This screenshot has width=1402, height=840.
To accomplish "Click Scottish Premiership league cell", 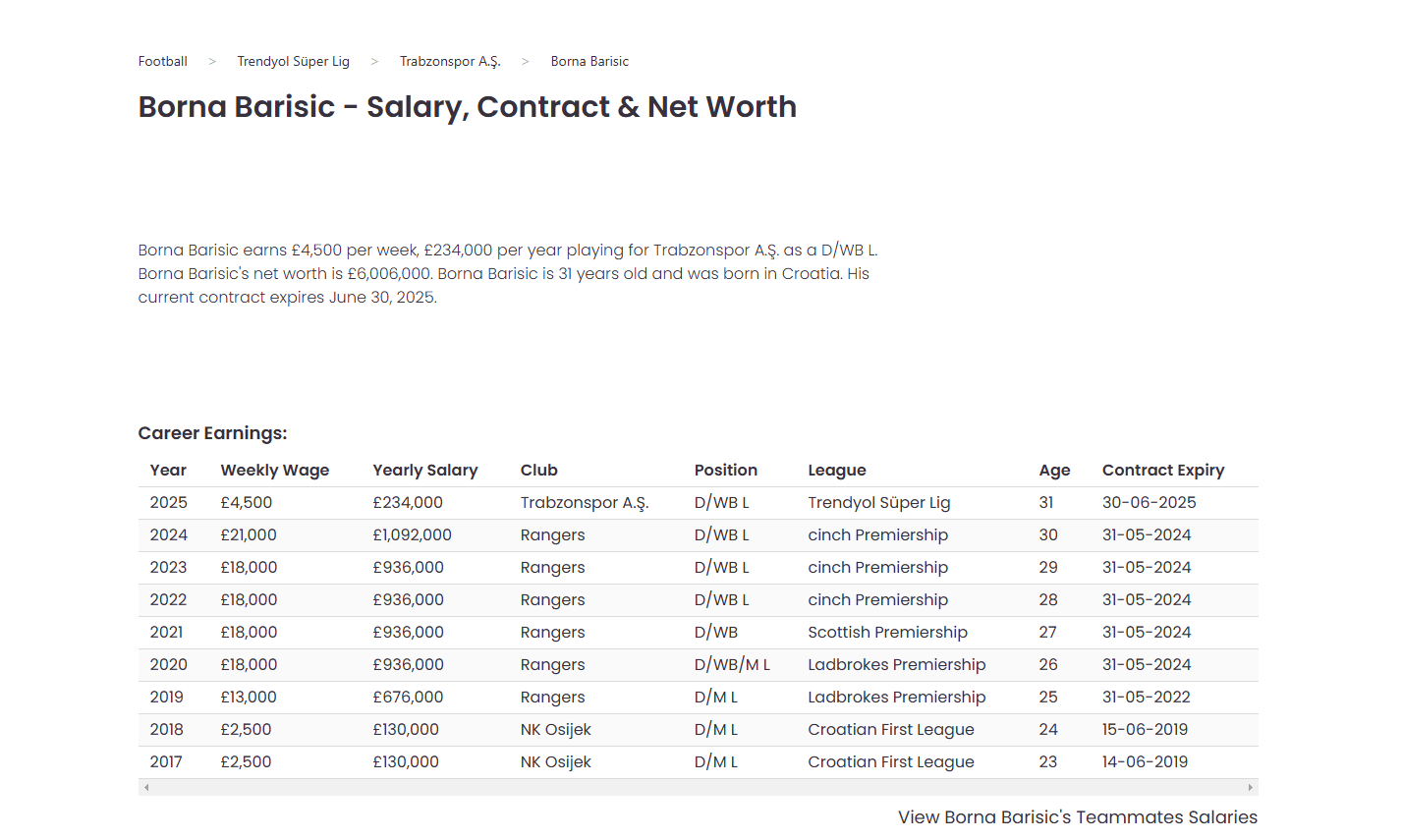I will tap(888, 633).
